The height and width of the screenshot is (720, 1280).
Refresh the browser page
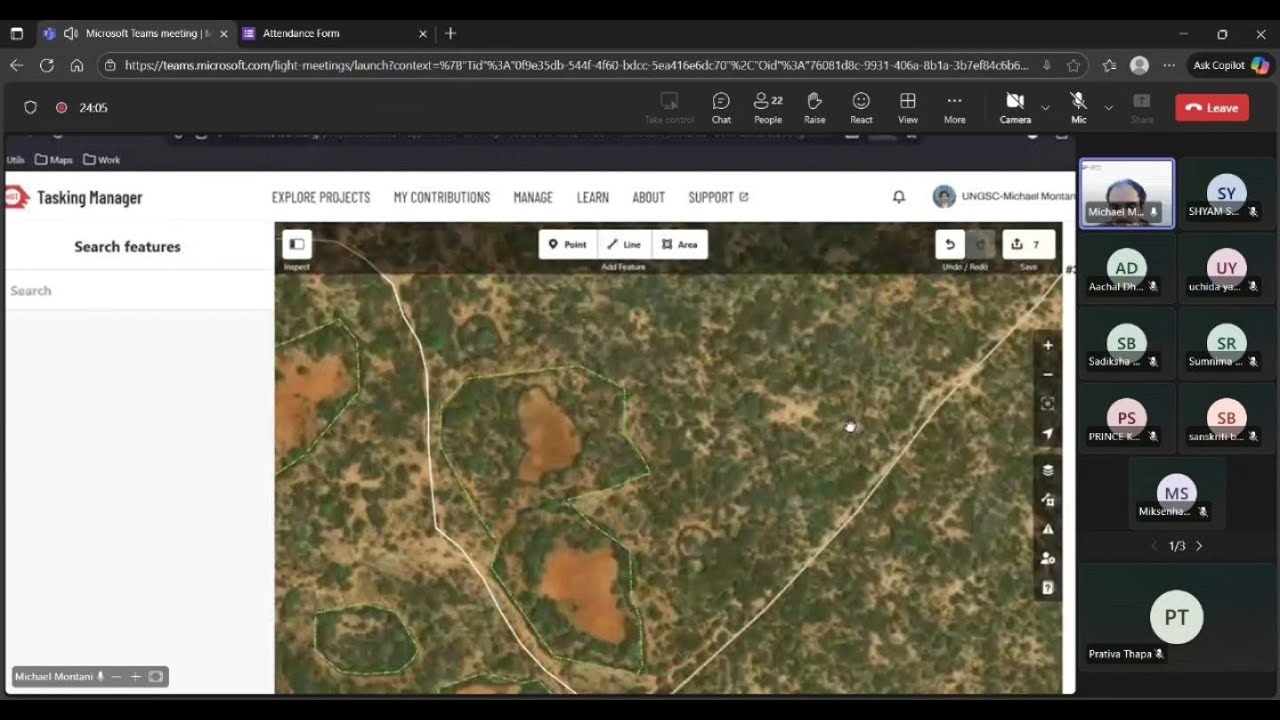[x=47, y=65]
